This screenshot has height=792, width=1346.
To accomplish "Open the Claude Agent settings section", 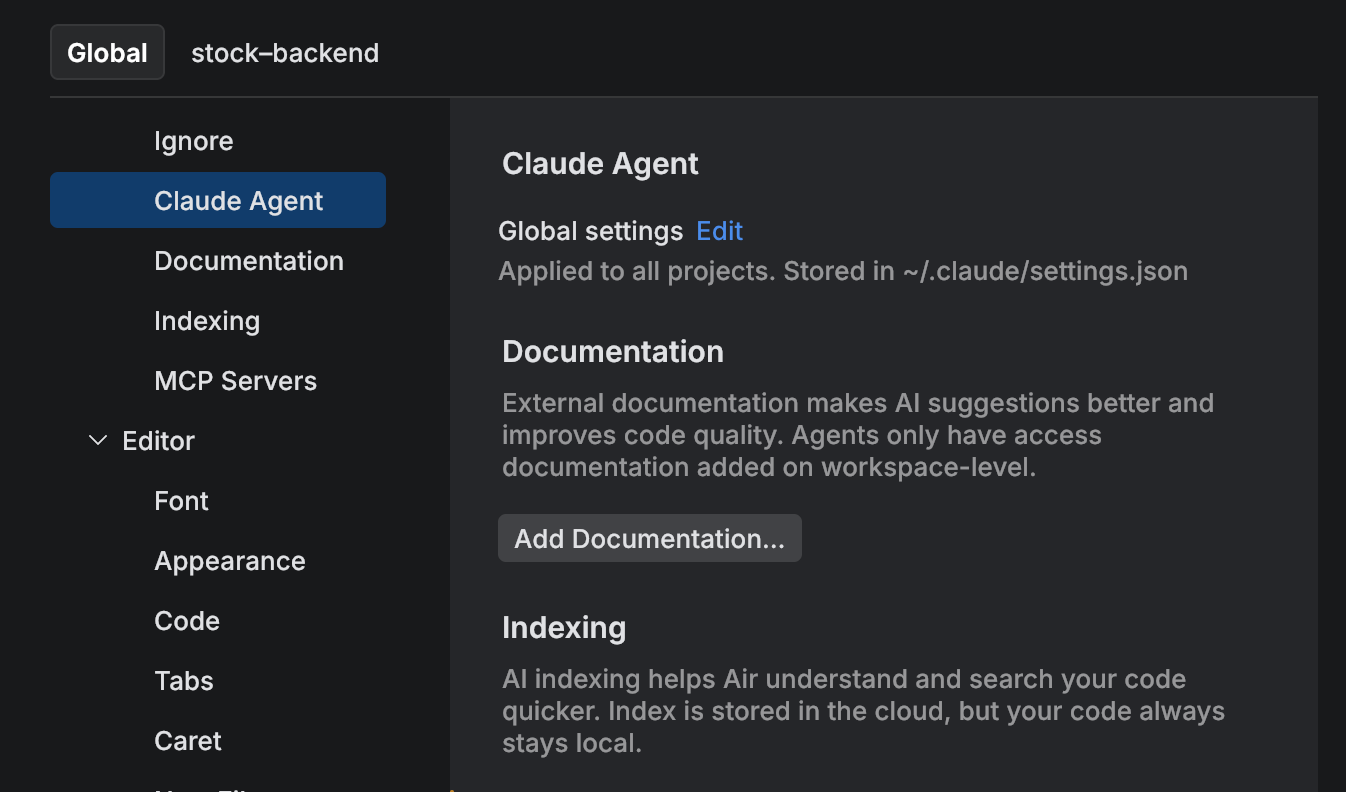I will coord(238,200).
